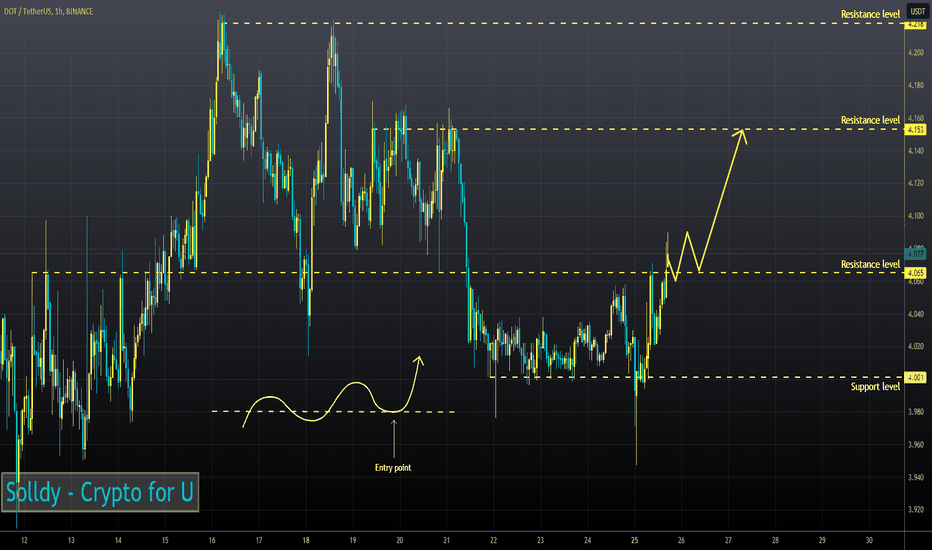
Task: Select the 4.001 support price tag
Action: click(x=915, y=378)
